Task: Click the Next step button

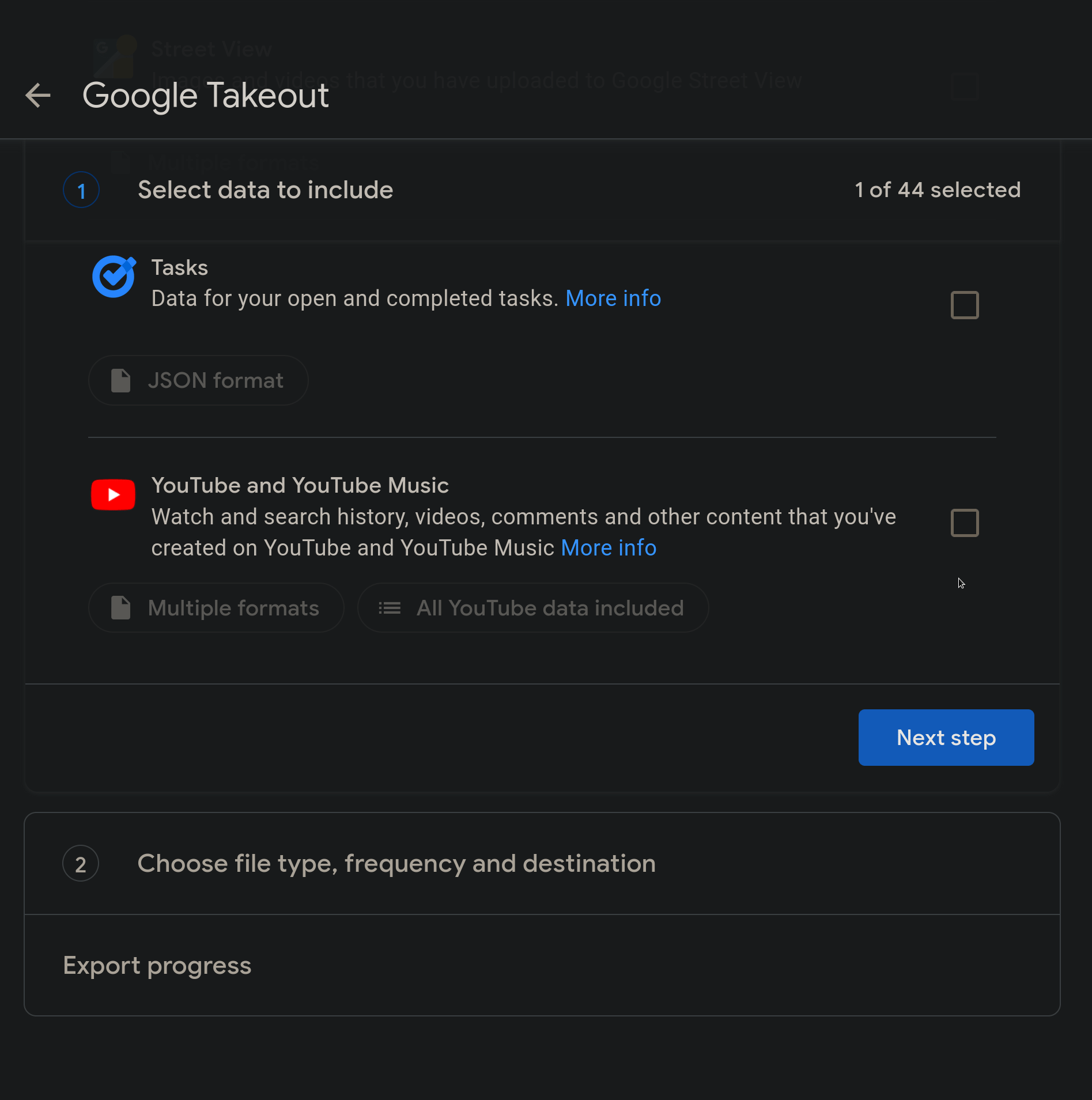Action: [946, 738]
